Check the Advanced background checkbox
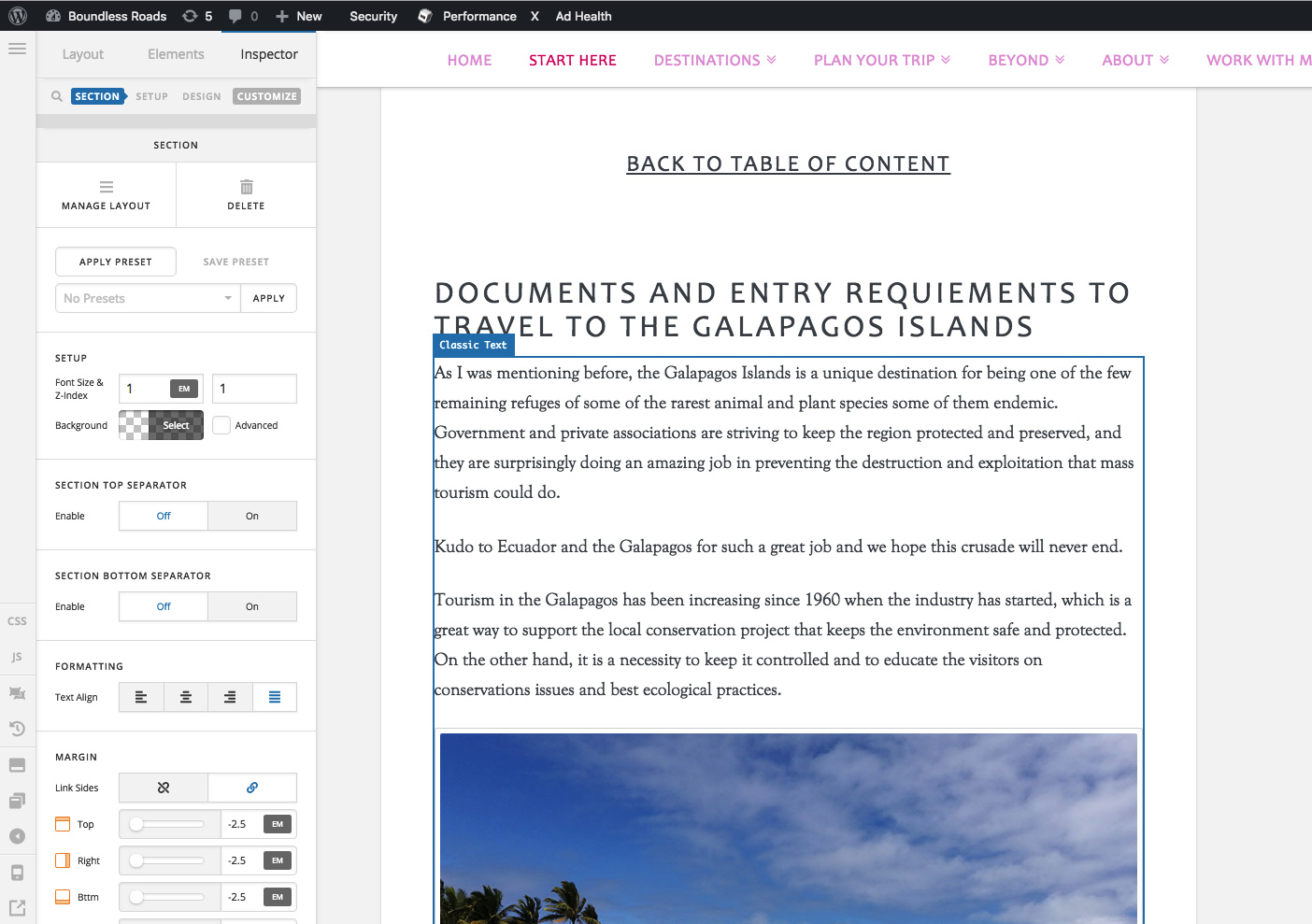The height and width of the screenshot is (924, 1312). (x=221, y=425)
